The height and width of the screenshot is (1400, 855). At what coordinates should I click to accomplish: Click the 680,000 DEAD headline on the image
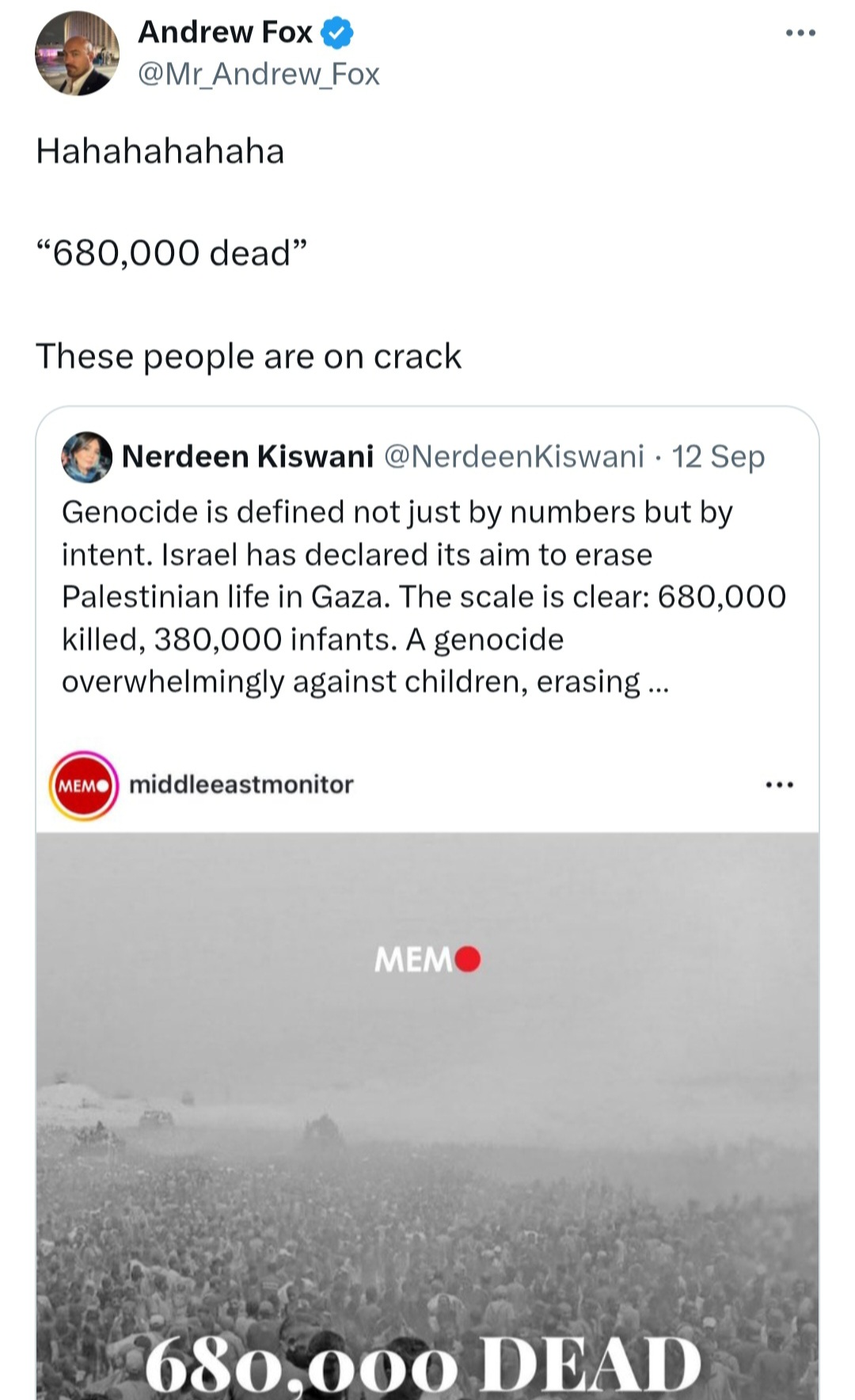coord(424,1364)
